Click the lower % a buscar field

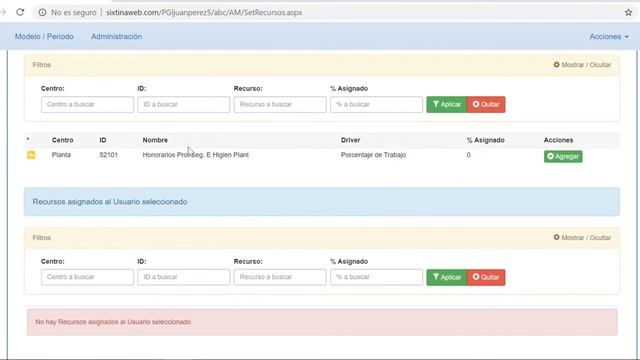click(376, 277)
